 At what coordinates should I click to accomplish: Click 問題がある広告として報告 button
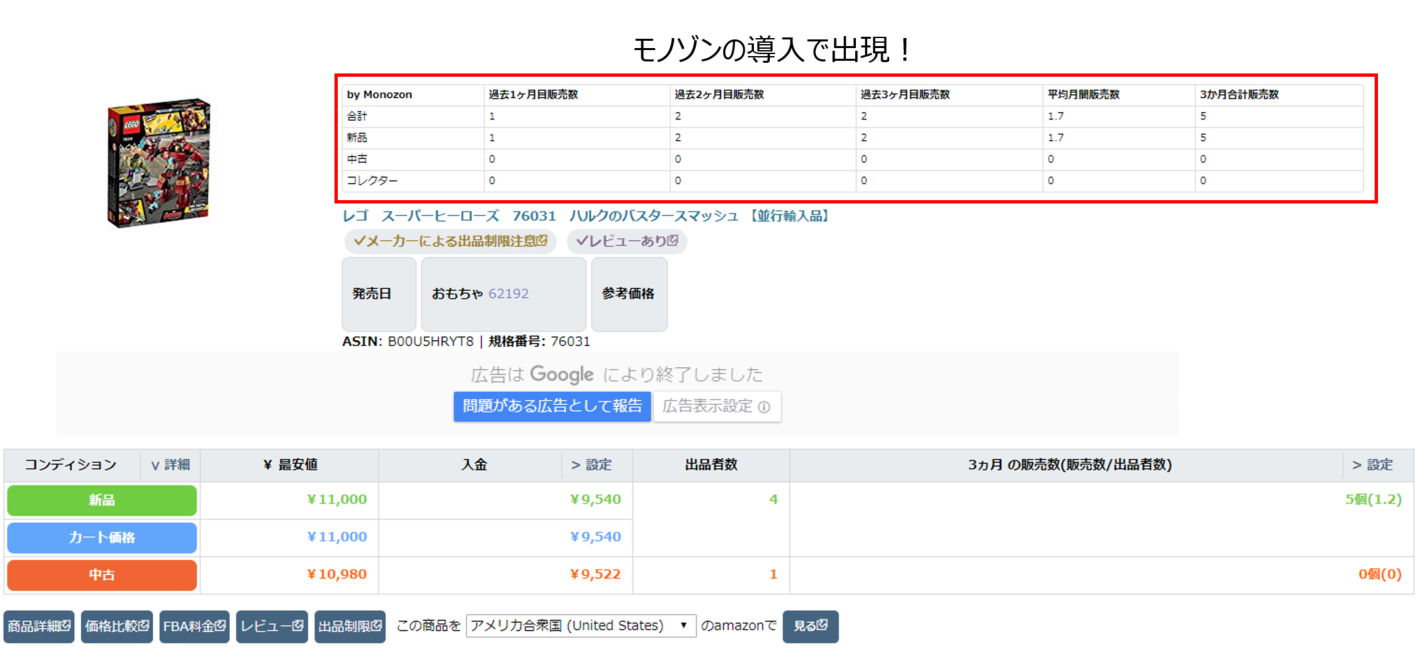[552, 406]
